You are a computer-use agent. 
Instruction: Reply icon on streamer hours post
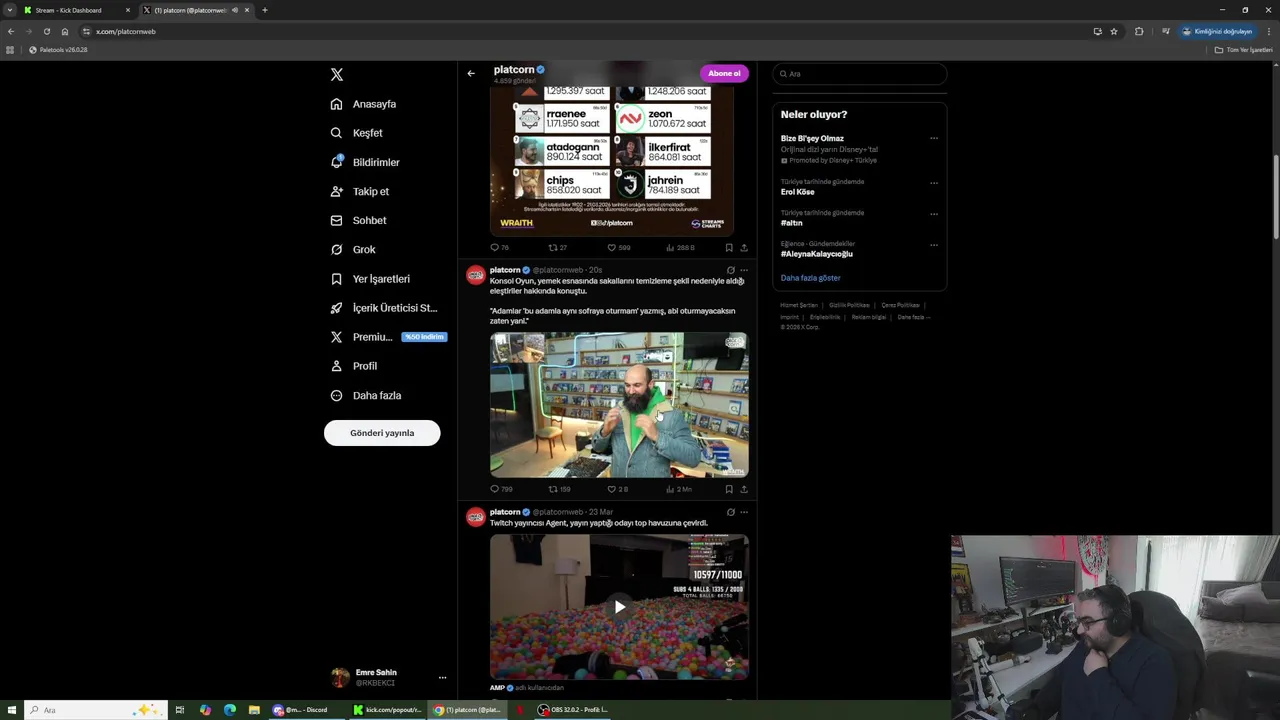[494, 247]
